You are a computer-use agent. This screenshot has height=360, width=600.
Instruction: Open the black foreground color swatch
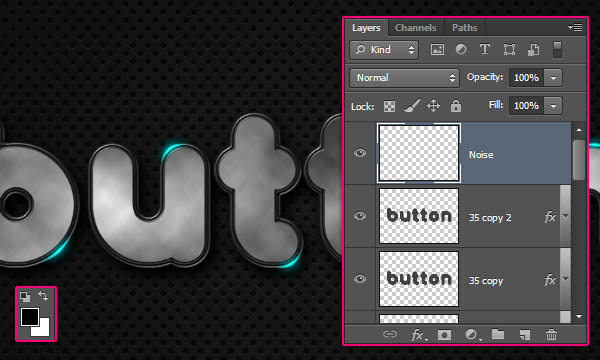click(29, 317)
